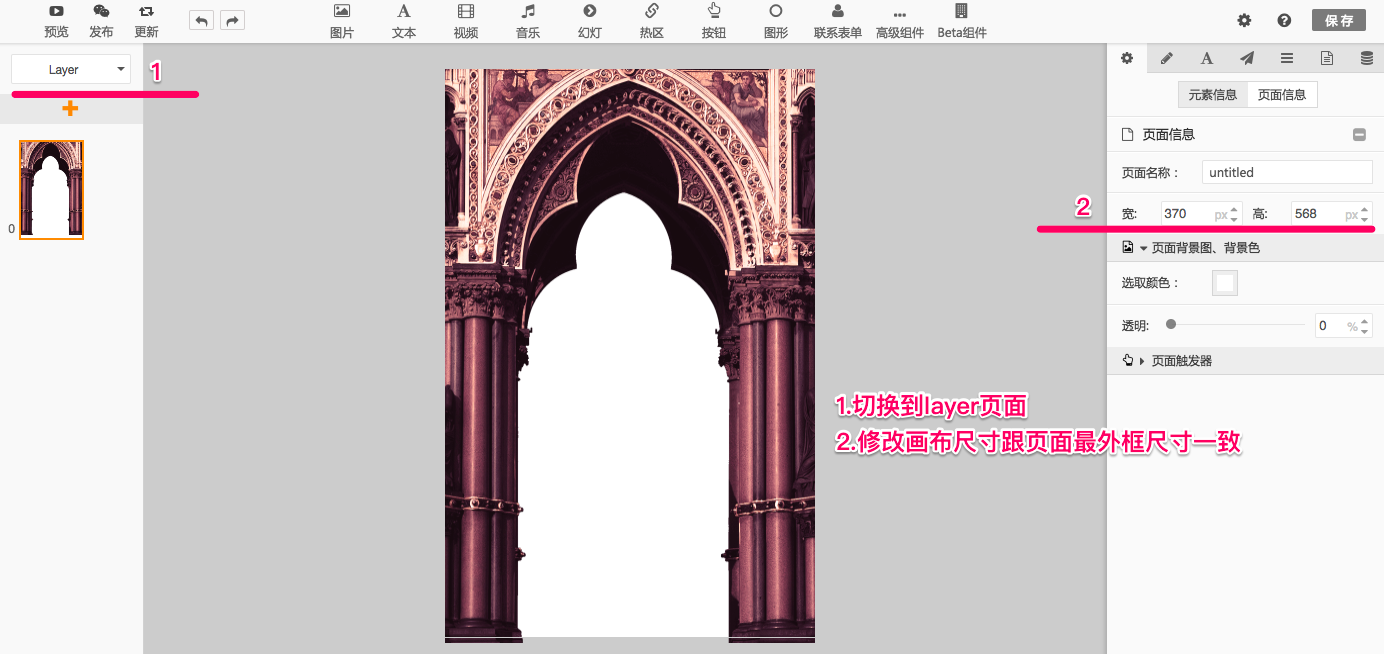Click the undo arrow button

(201, 20)
